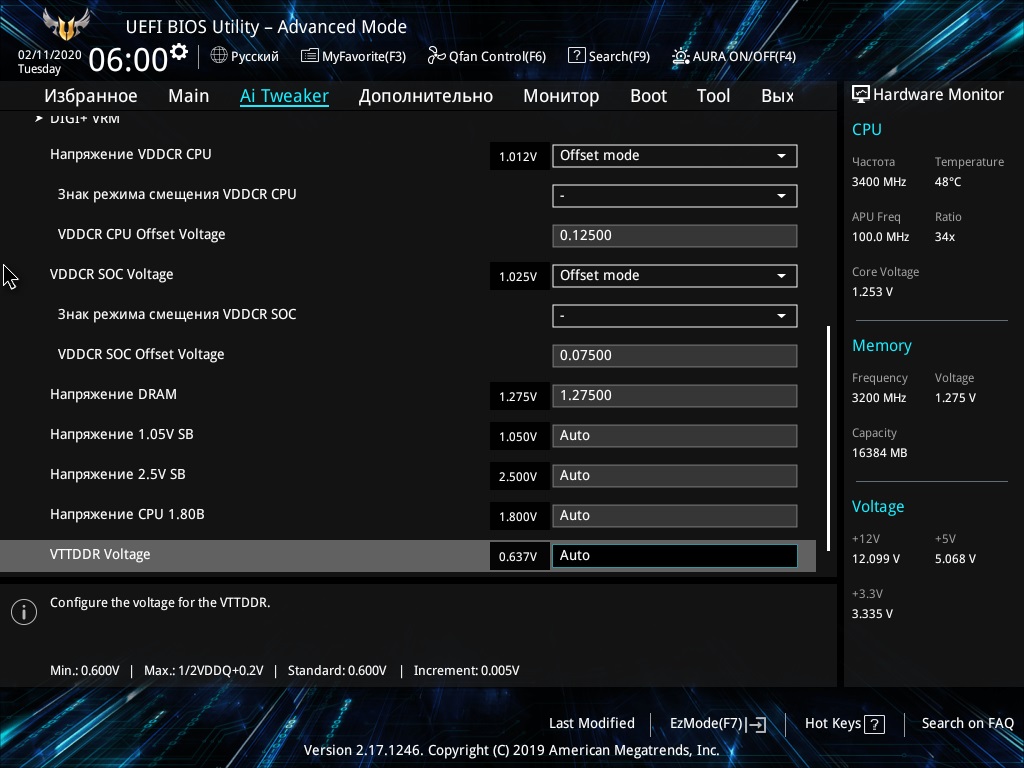Click the +3.3V 3.335 V reading
Image resolution: width=1024 pixels, height=768 pixels.
click(872, 614)
